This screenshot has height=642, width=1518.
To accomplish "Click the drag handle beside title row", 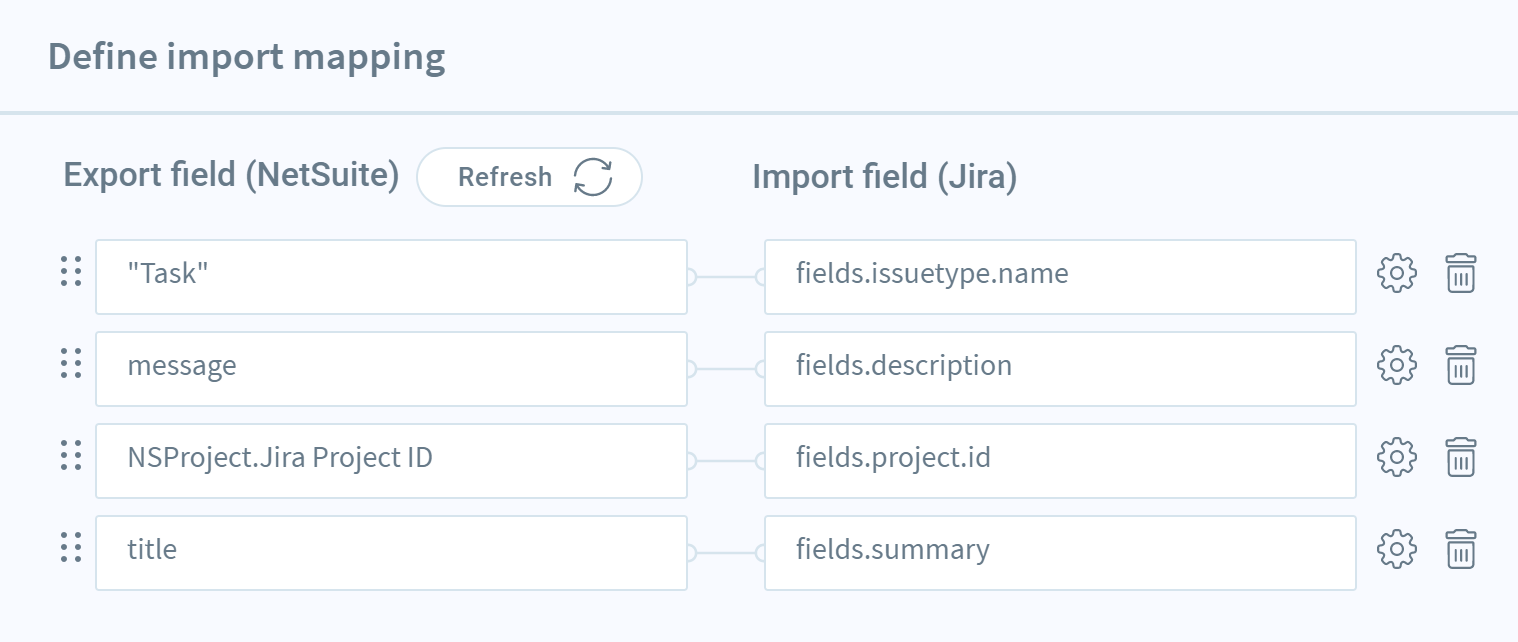I will [x=70, y=548].
